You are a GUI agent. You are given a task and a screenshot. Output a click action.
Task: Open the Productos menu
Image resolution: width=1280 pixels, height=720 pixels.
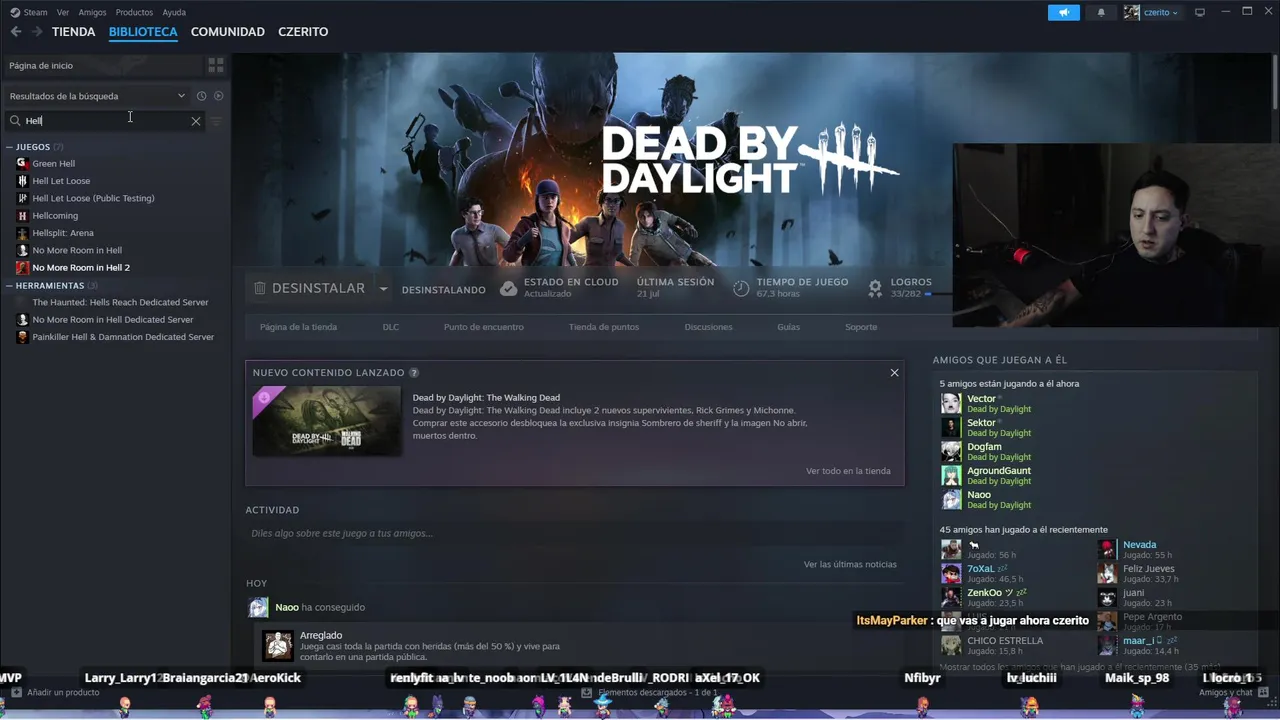click(134, 12)
